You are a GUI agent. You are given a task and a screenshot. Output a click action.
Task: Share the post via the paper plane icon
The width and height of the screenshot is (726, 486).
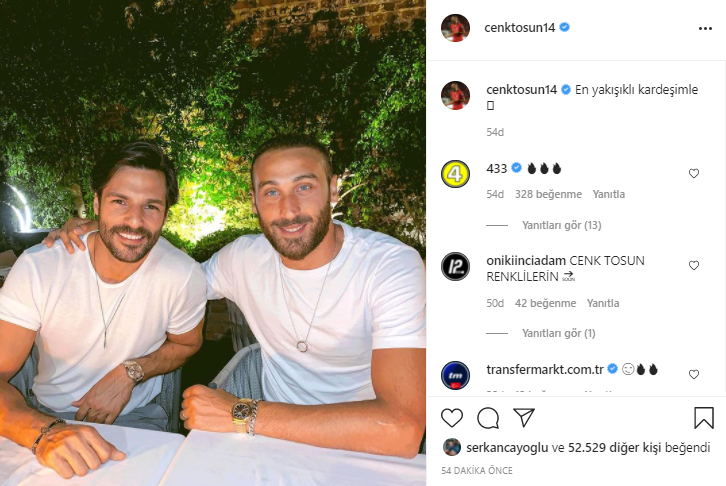point(524,417)
